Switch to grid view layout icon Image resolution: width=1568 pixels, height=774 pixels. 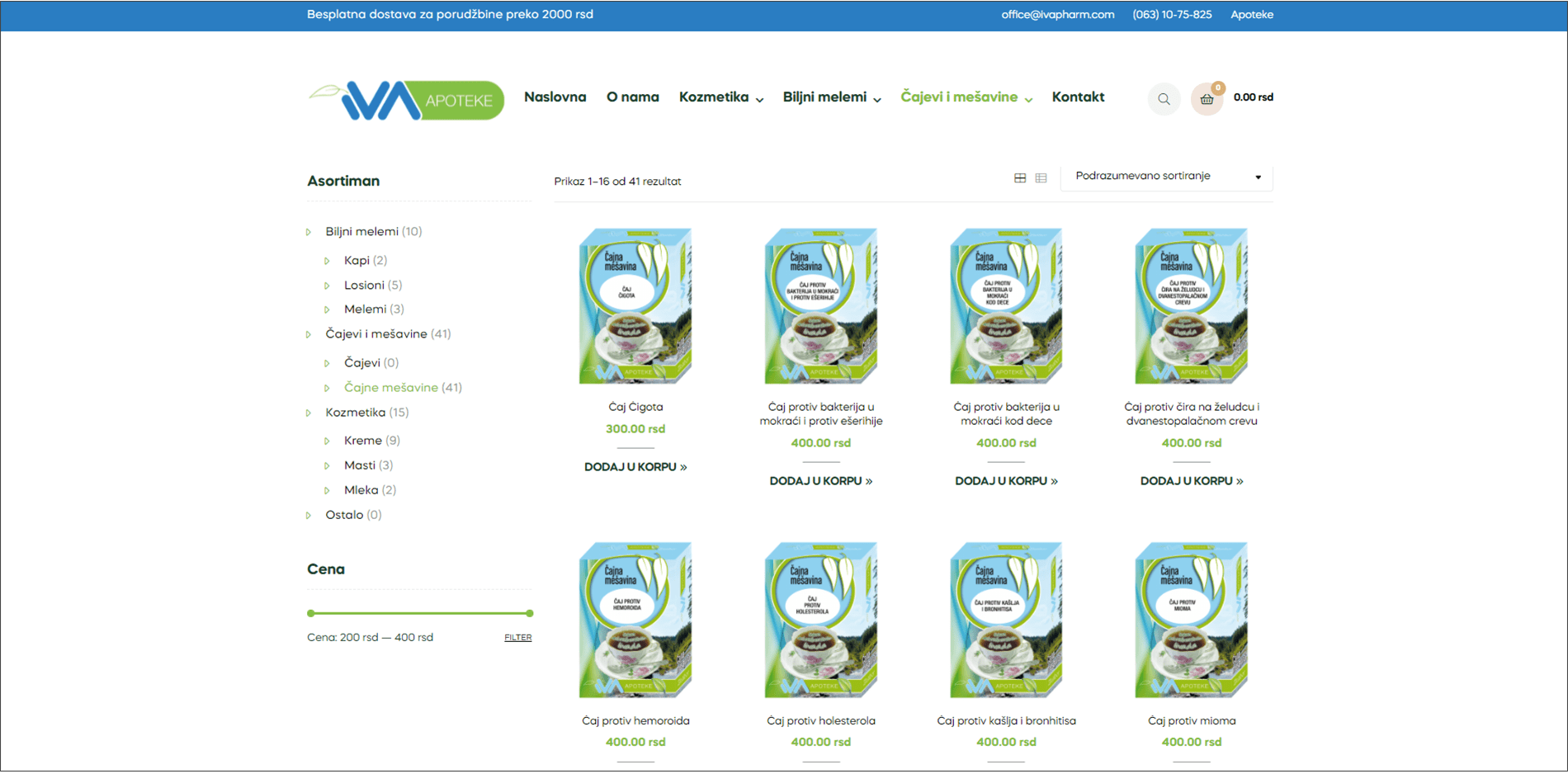point(1020,178)
